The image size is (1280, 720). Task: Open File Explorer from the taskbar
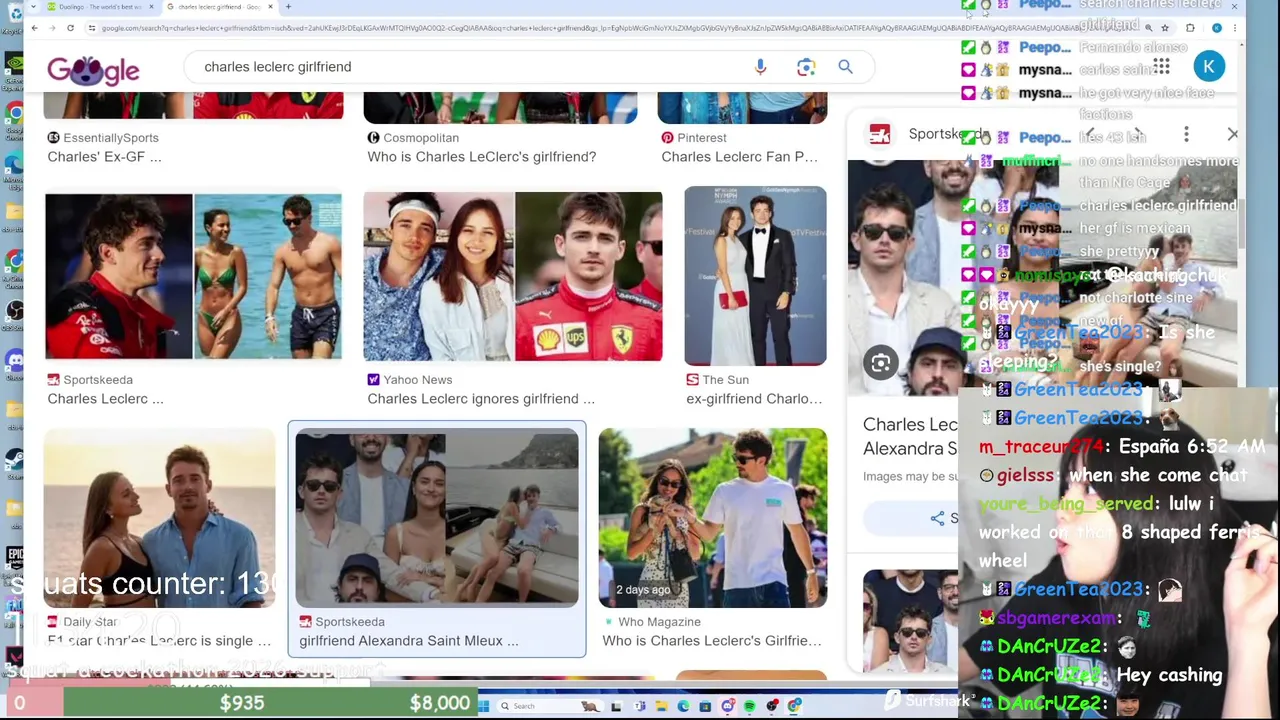661,706
